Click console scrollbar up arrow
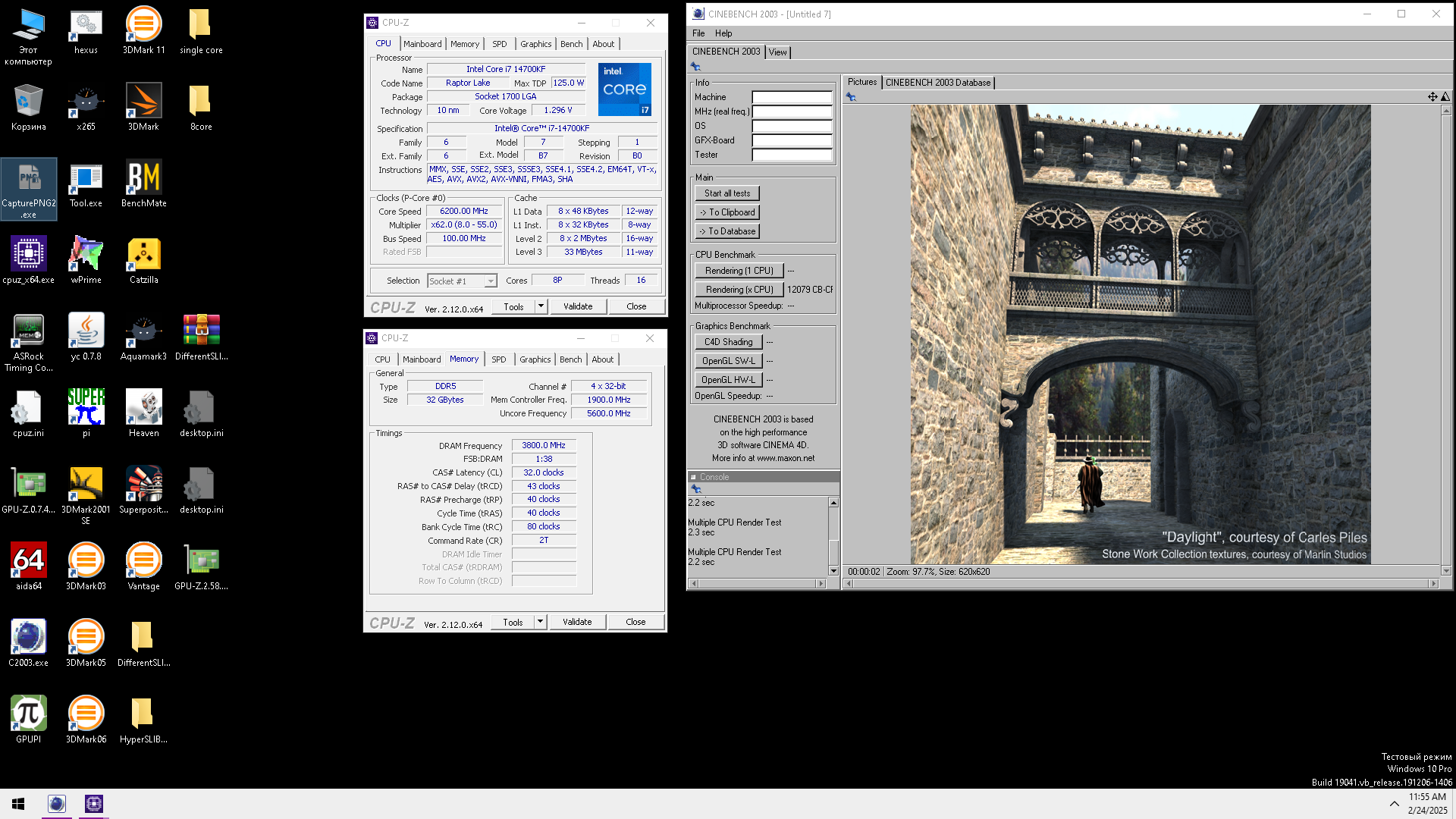 [x=833, y=503]
